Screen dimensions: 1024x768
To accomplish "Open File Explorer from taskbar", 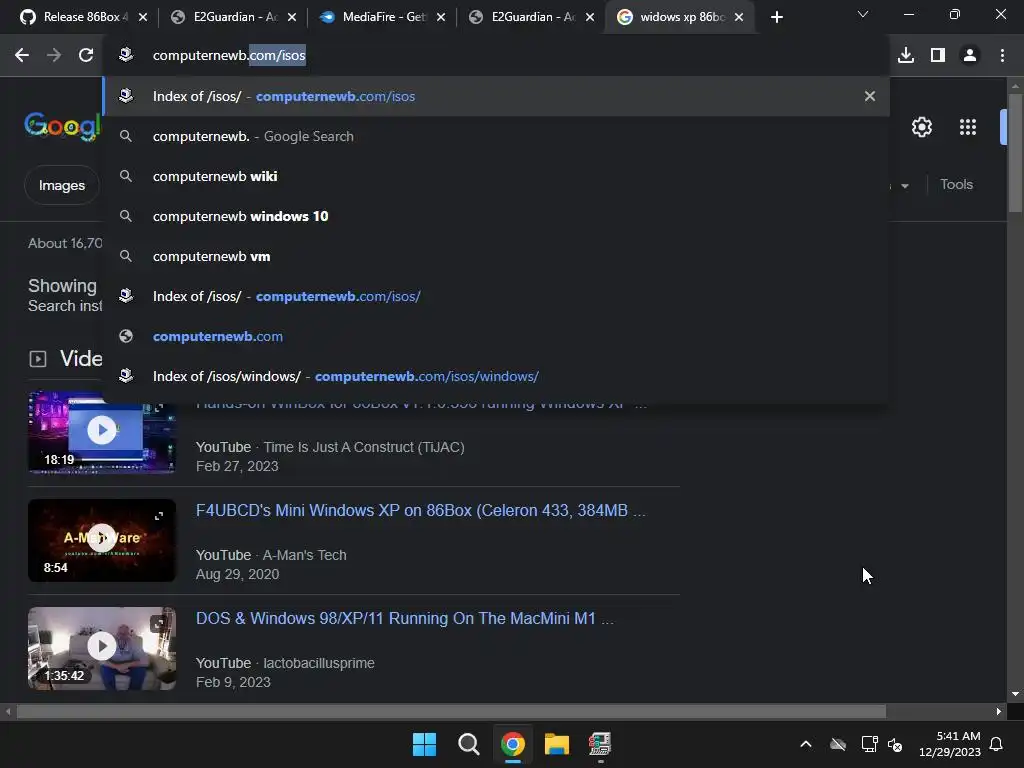I will (x=556, y=744).
